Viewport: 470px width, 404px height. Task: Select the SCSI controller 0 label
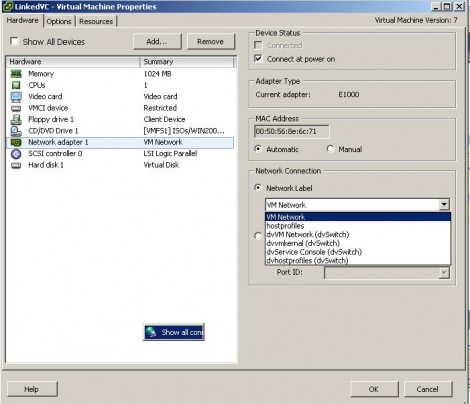pos(55,153)
